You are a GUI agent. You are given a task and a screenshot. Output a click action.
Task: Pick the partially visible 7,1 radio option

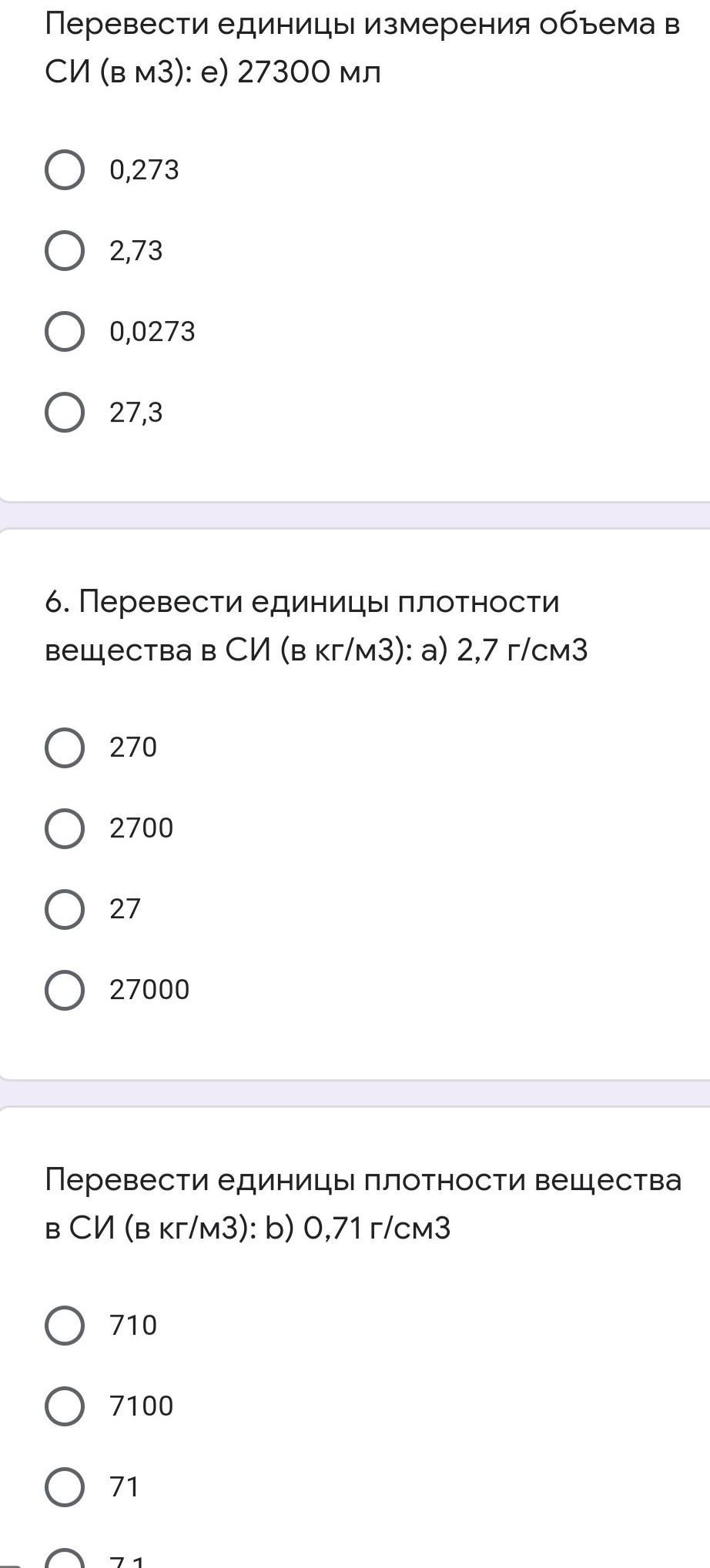click(65, 1558)
